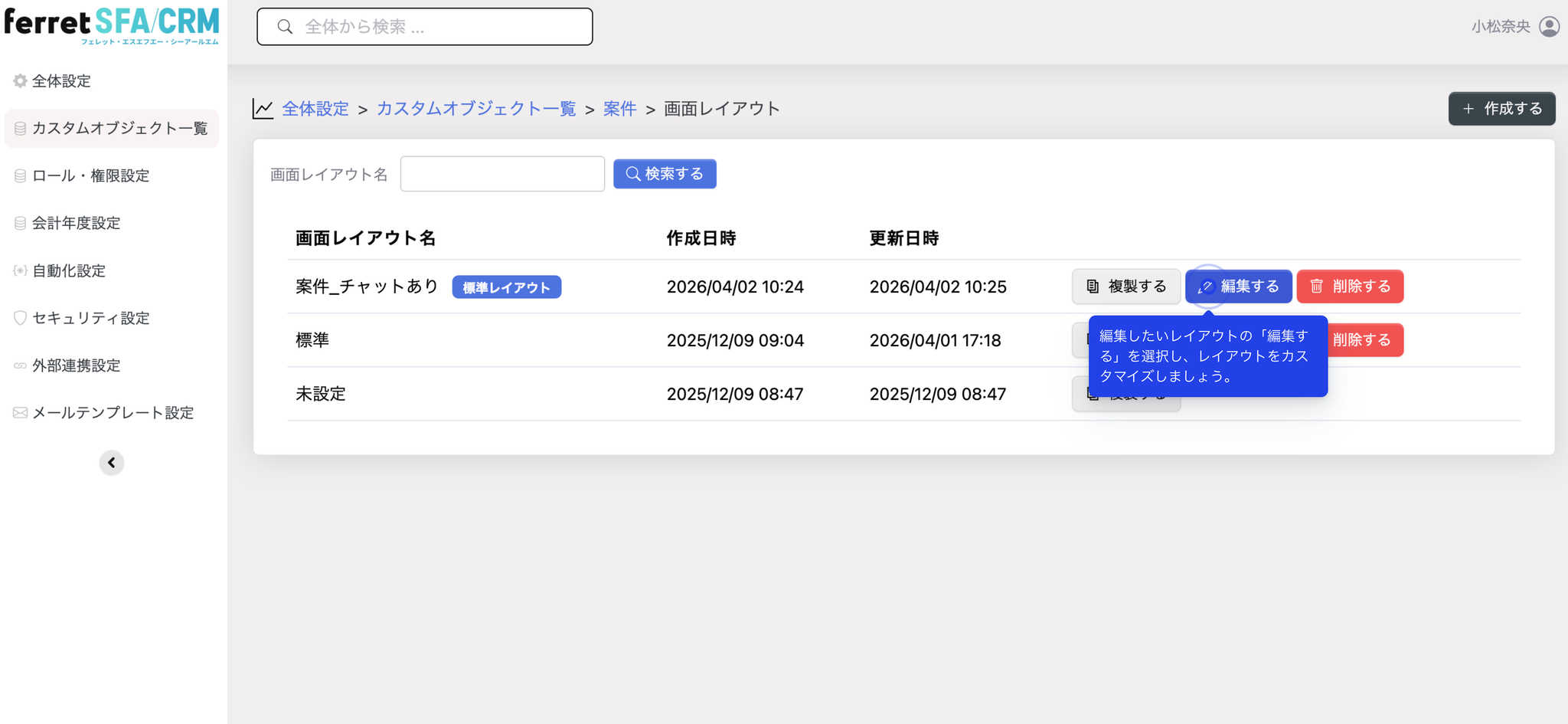
Task: Click the gear icon beside 全体設定
Action: tap(21, 80)
